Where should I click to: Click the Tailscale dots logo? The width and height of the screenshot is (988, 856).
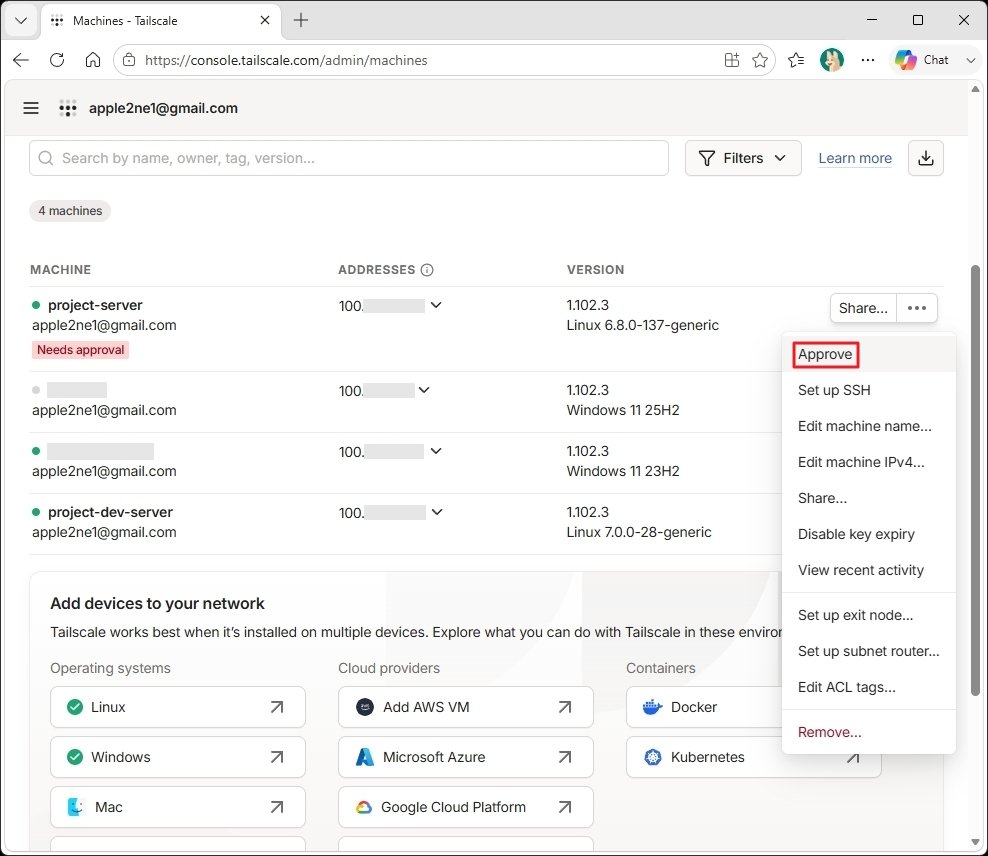click(67, 108)
